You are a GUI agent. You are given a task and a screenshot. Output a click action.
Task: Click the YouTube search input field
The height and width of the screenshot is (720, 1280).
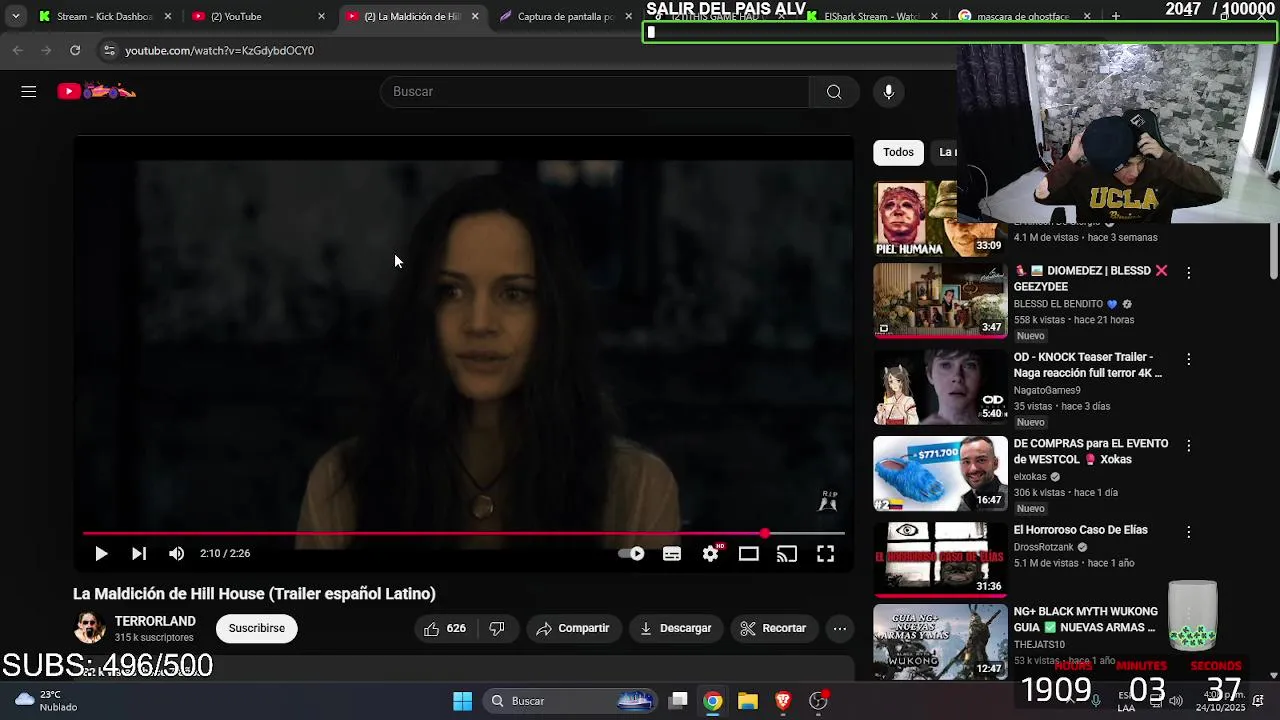point(595,92)
